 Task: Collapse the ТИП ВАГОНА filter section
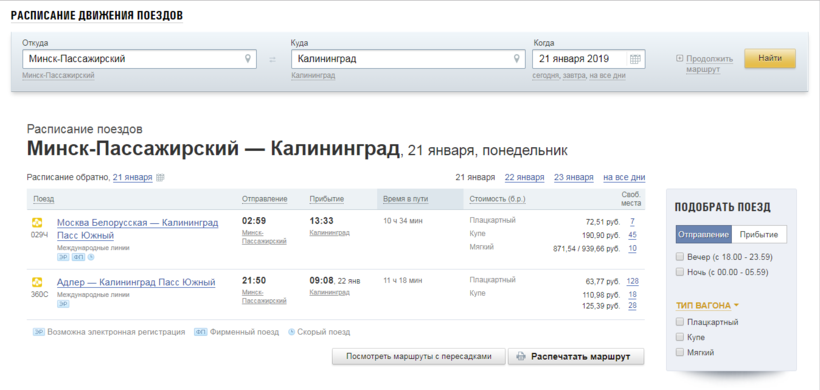(x=707, y=305)
